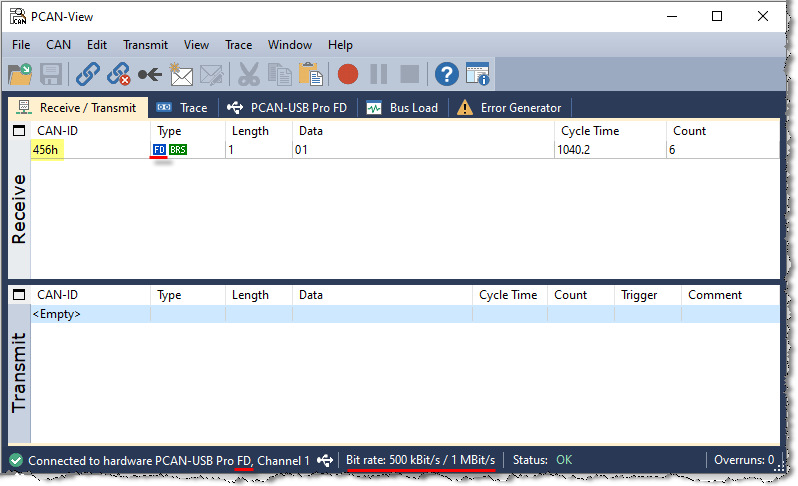Click Overruns counter in status bar

click(x=744, y=460)
